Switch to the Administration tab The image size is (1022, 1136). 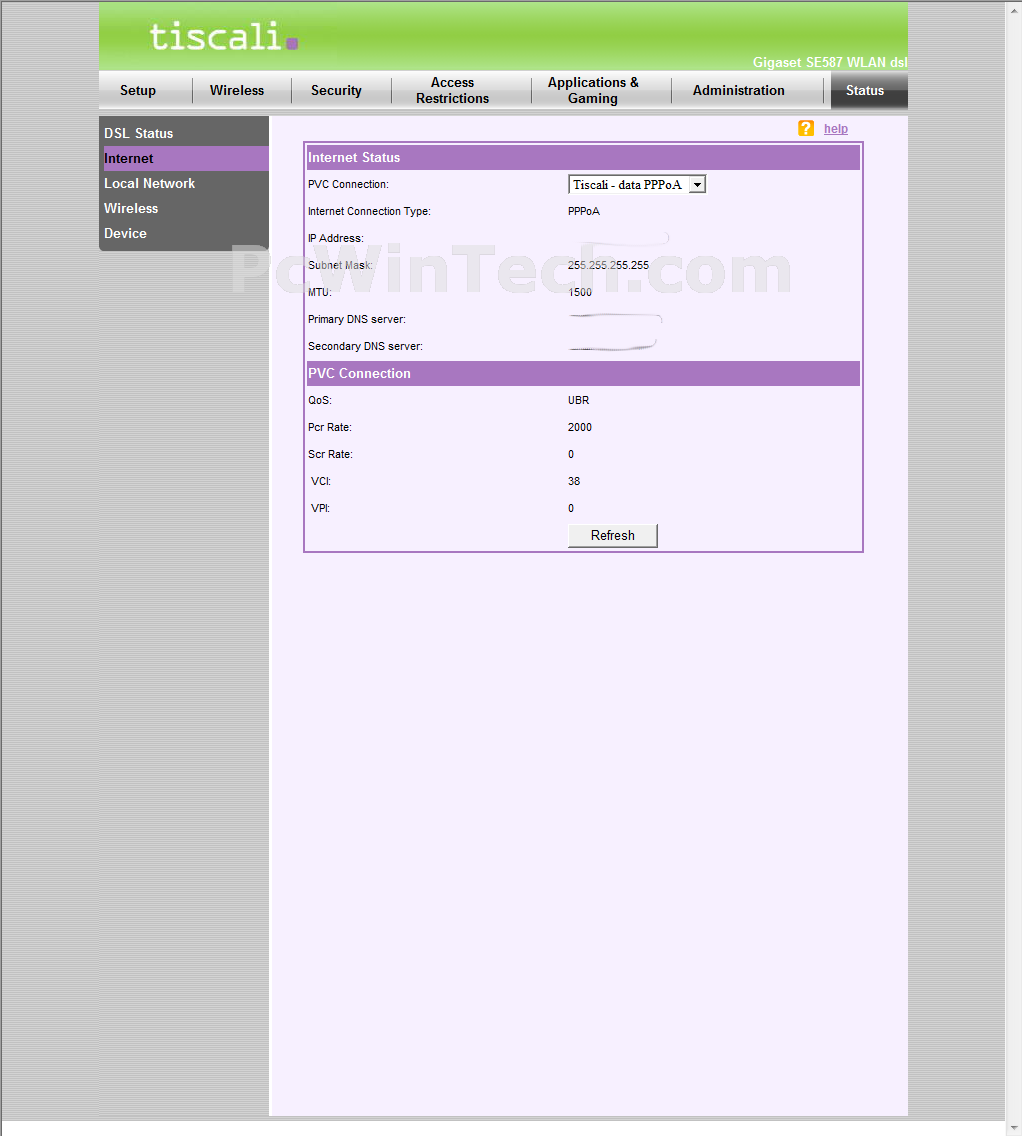(x=738, y=91)
